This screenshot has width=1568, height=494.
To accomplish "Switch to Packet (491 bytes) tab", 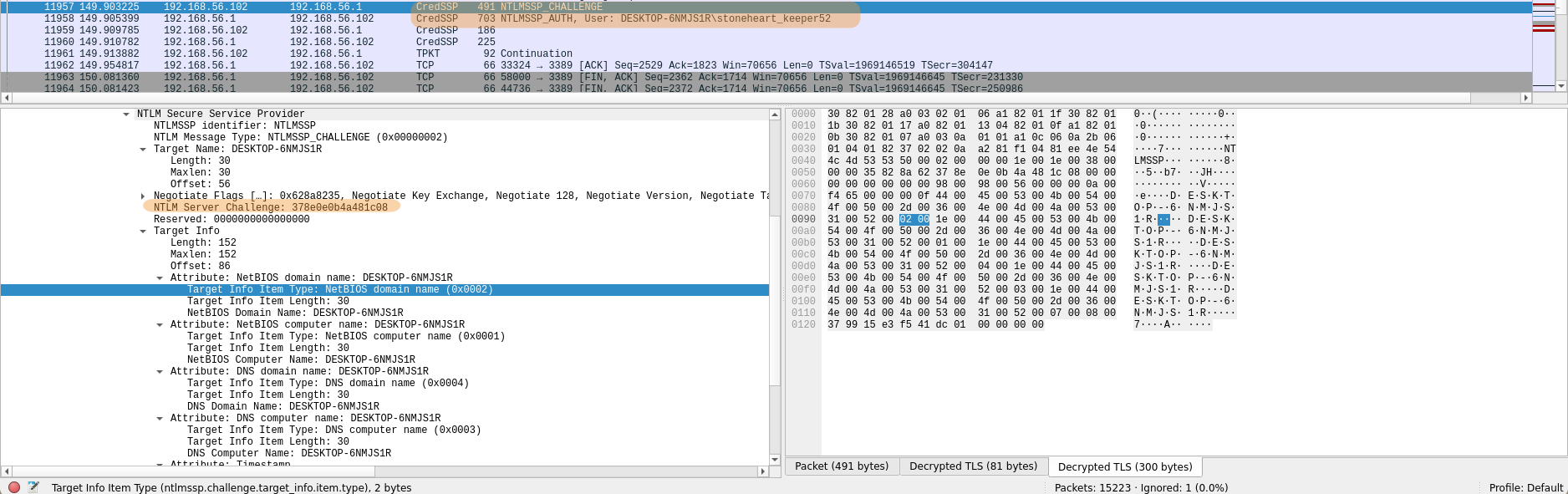I will (842, 466).
